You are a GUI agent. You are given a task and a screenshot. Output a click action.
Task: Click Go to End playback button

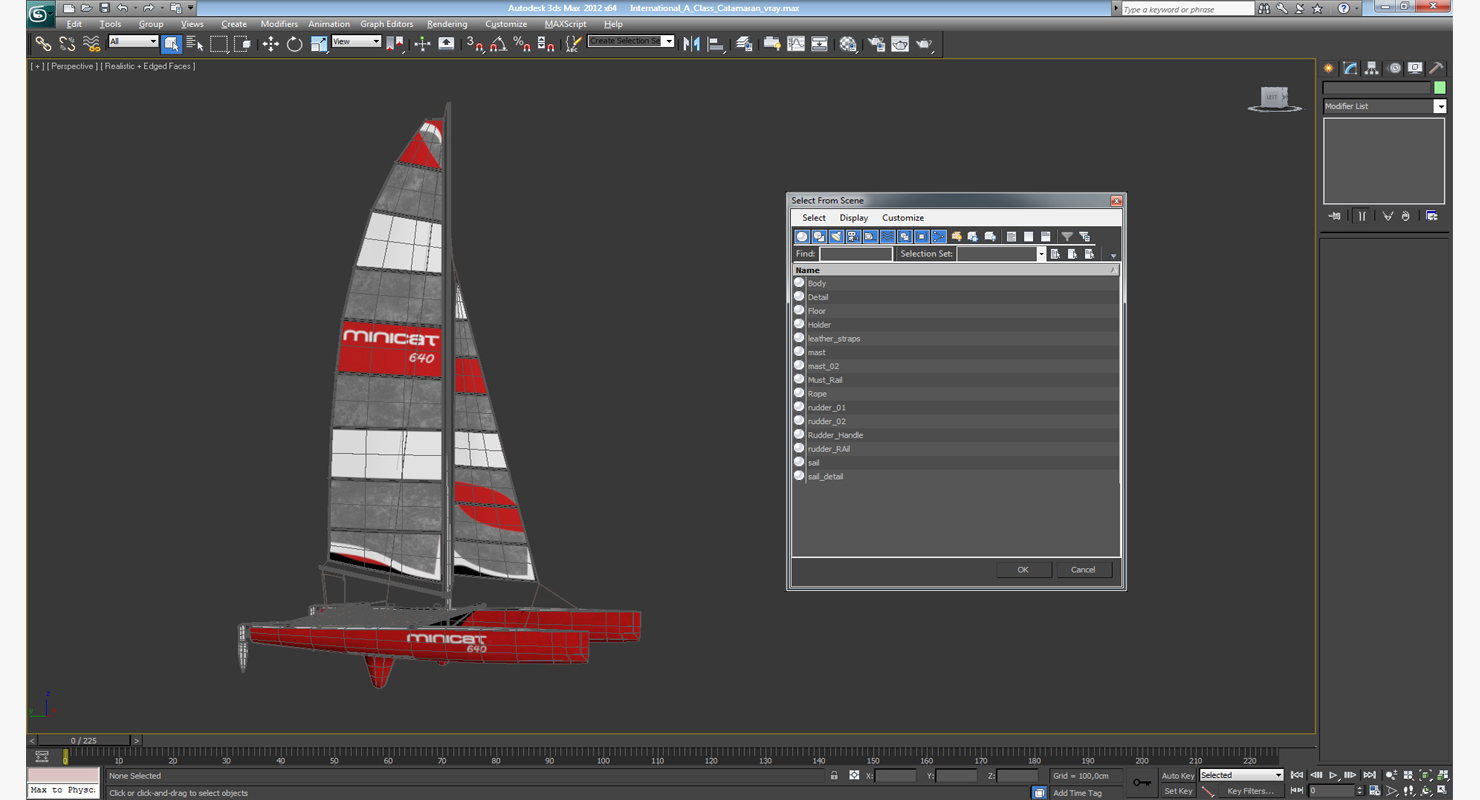pyautogui.click(x=1369, y=775)
